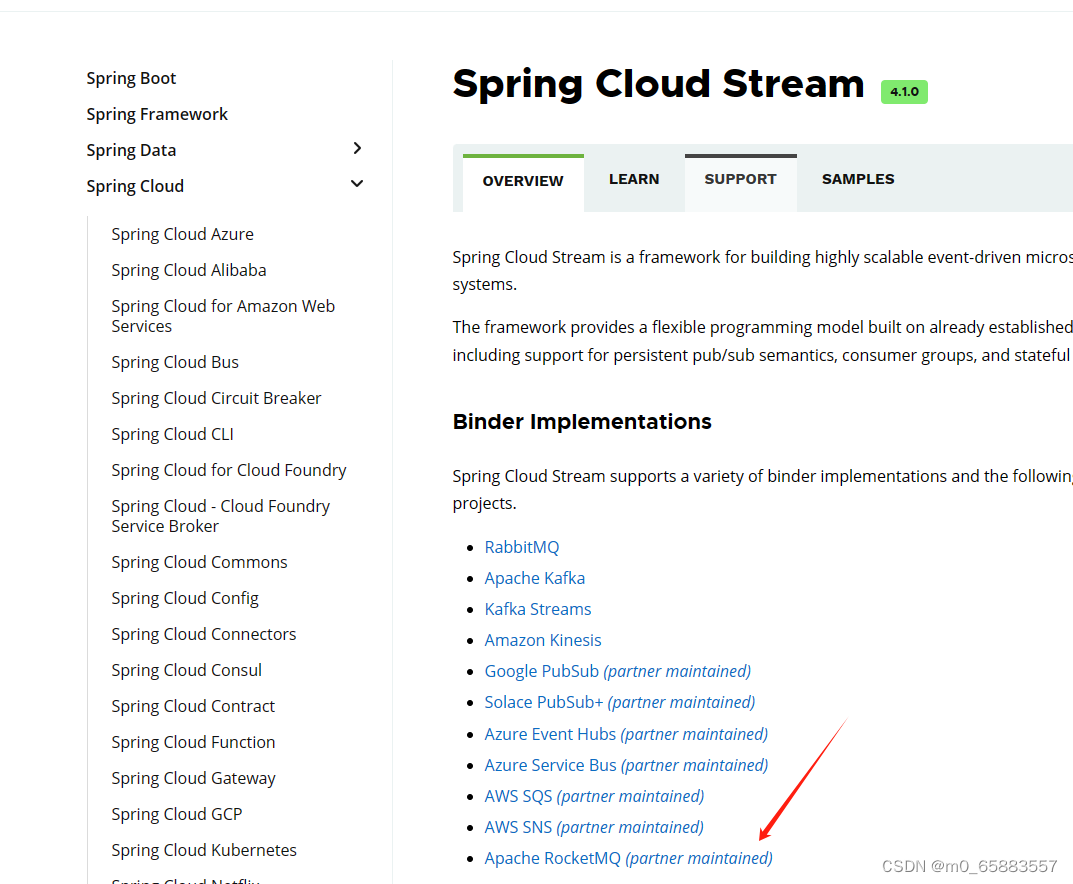The height and width of the screenshot is (884, 1073).
Task: Follow the RabbitMQ binder link
Action: (x=522, y=547)
